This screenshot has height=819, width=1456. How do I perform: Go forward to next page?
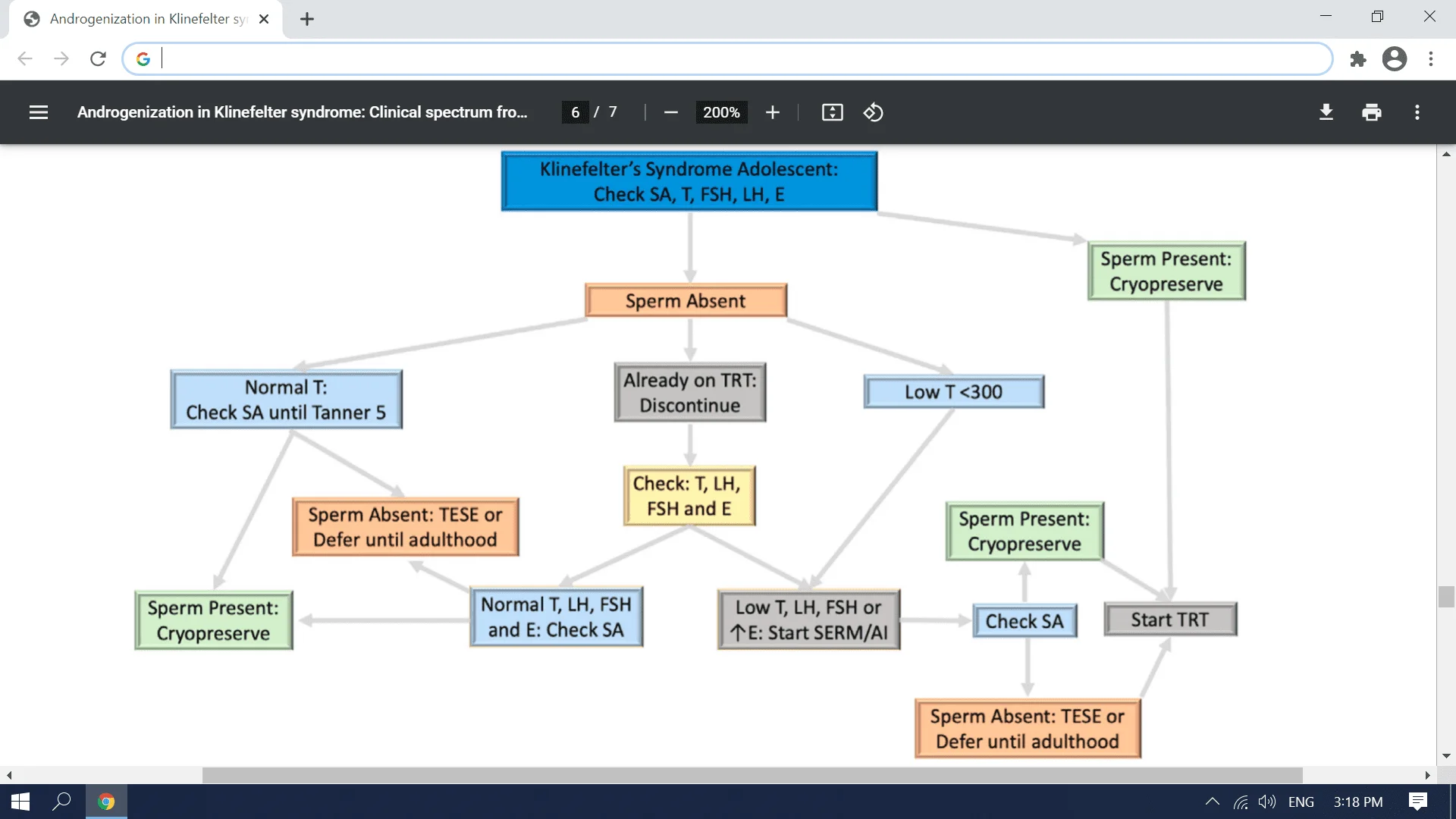[61, 58]
